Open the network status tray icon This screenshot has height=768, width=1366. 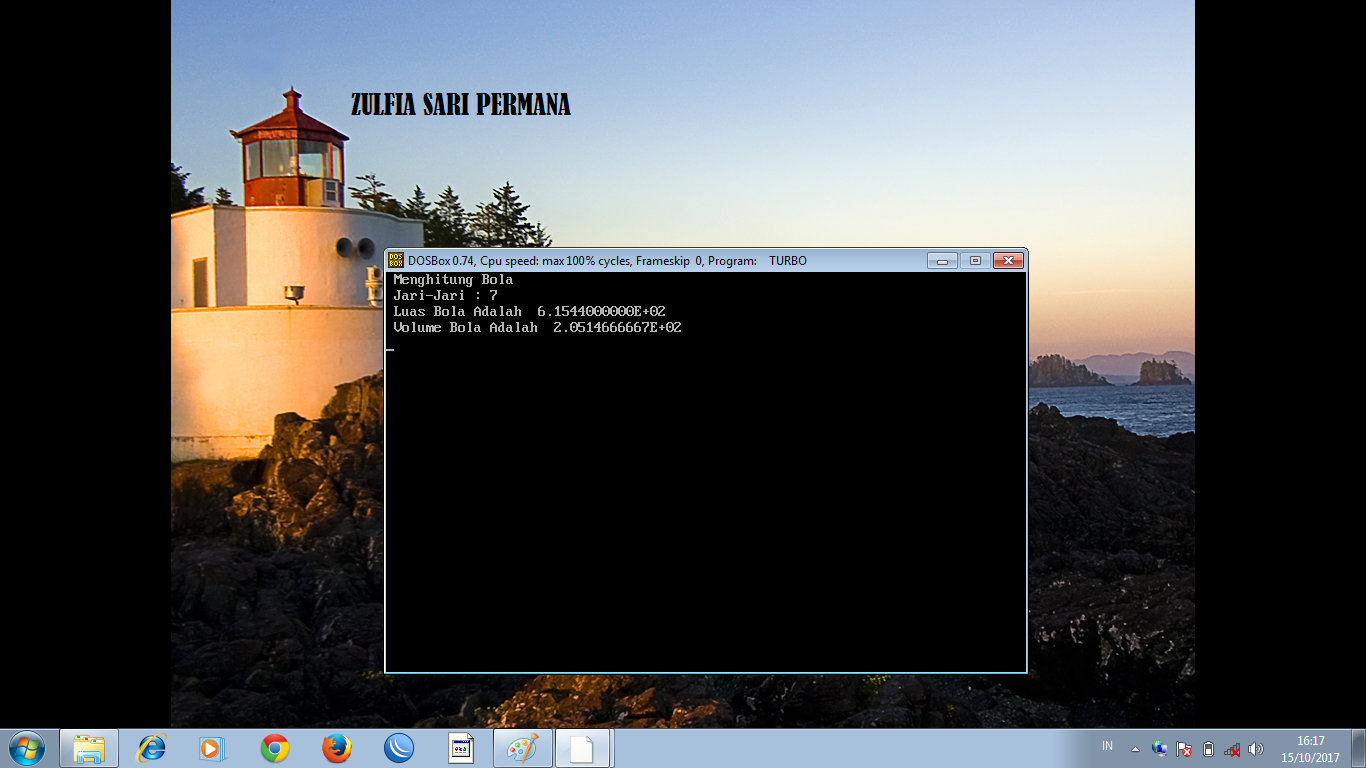coord(1158,748)
